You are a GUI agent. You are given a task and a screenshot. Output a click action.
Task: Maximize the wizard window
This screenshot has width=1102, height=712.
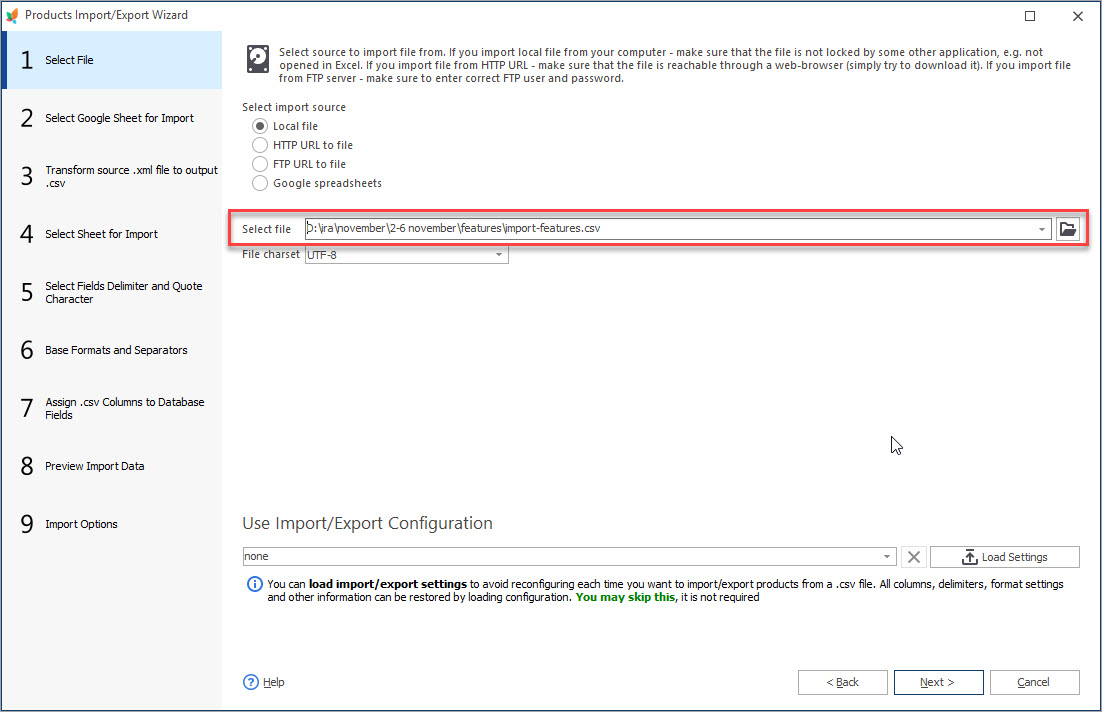coord(1030,15)
